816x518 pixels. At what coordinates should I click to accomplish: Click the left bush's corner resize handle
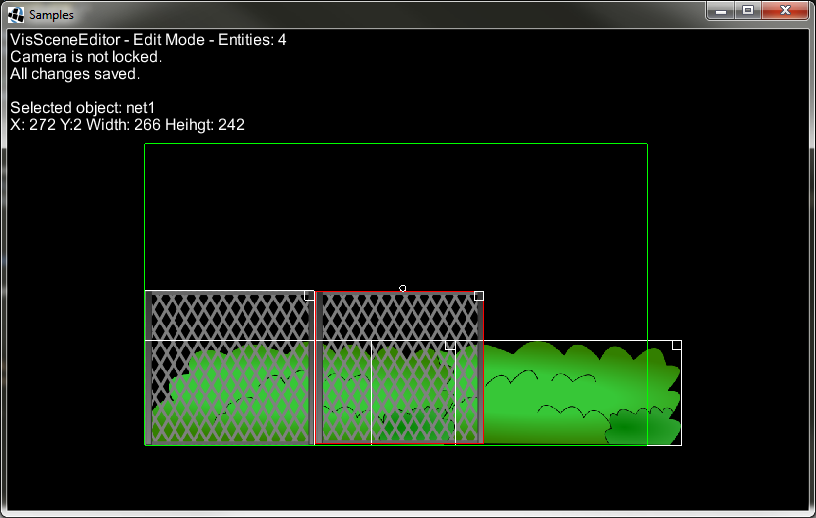450,345
